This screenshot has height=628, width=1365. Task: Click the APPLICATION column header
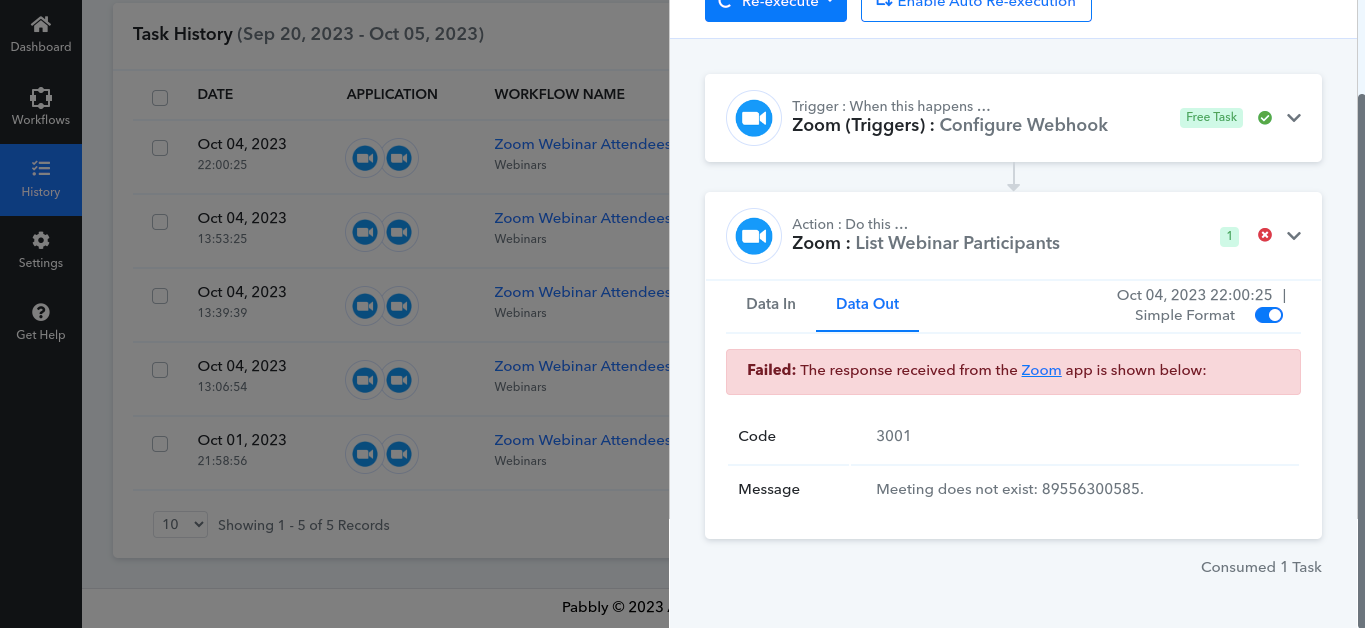click(392, 94)
